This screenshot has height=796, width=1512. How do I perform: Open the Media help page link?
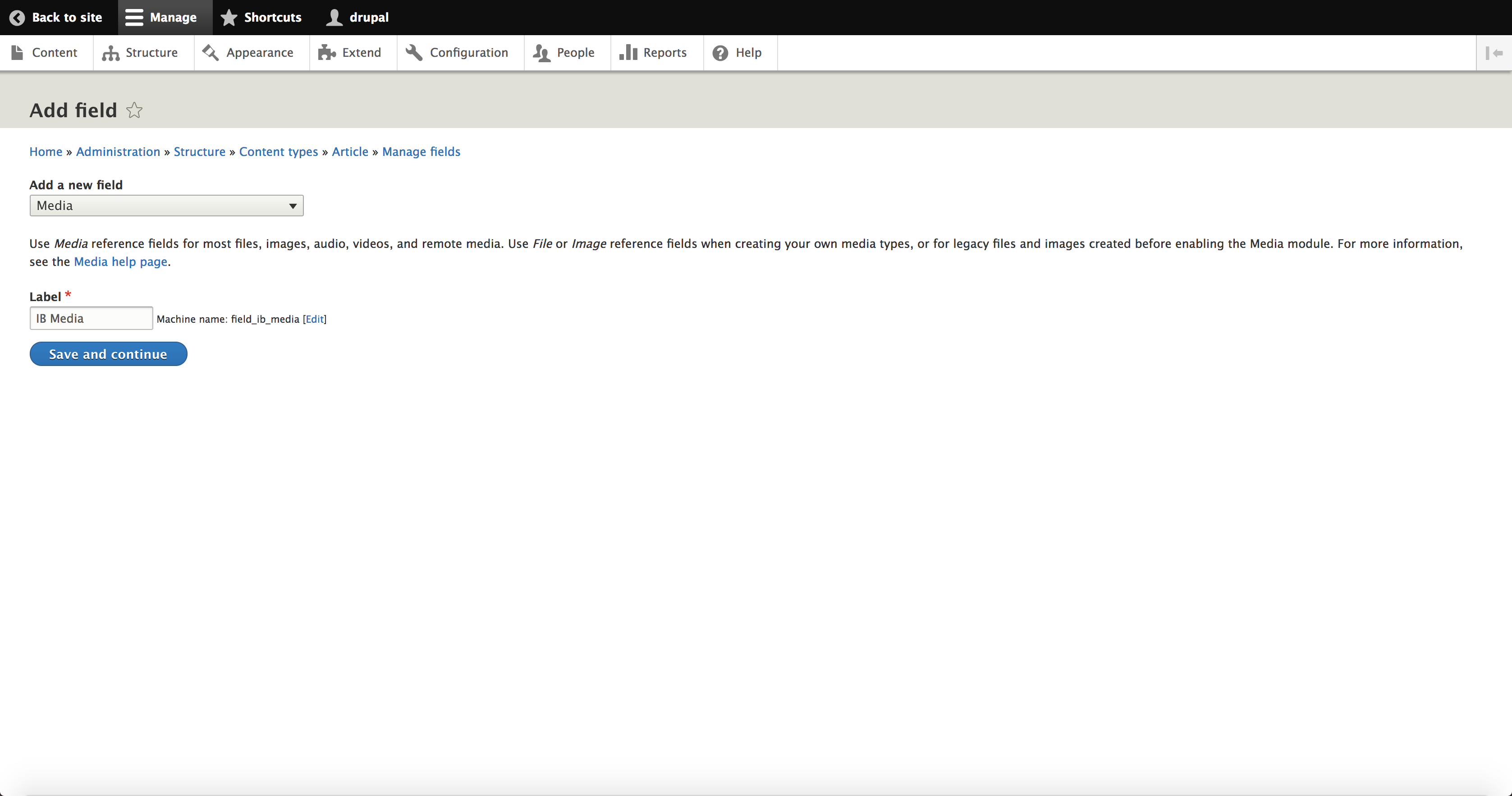(x=120, y=262)
